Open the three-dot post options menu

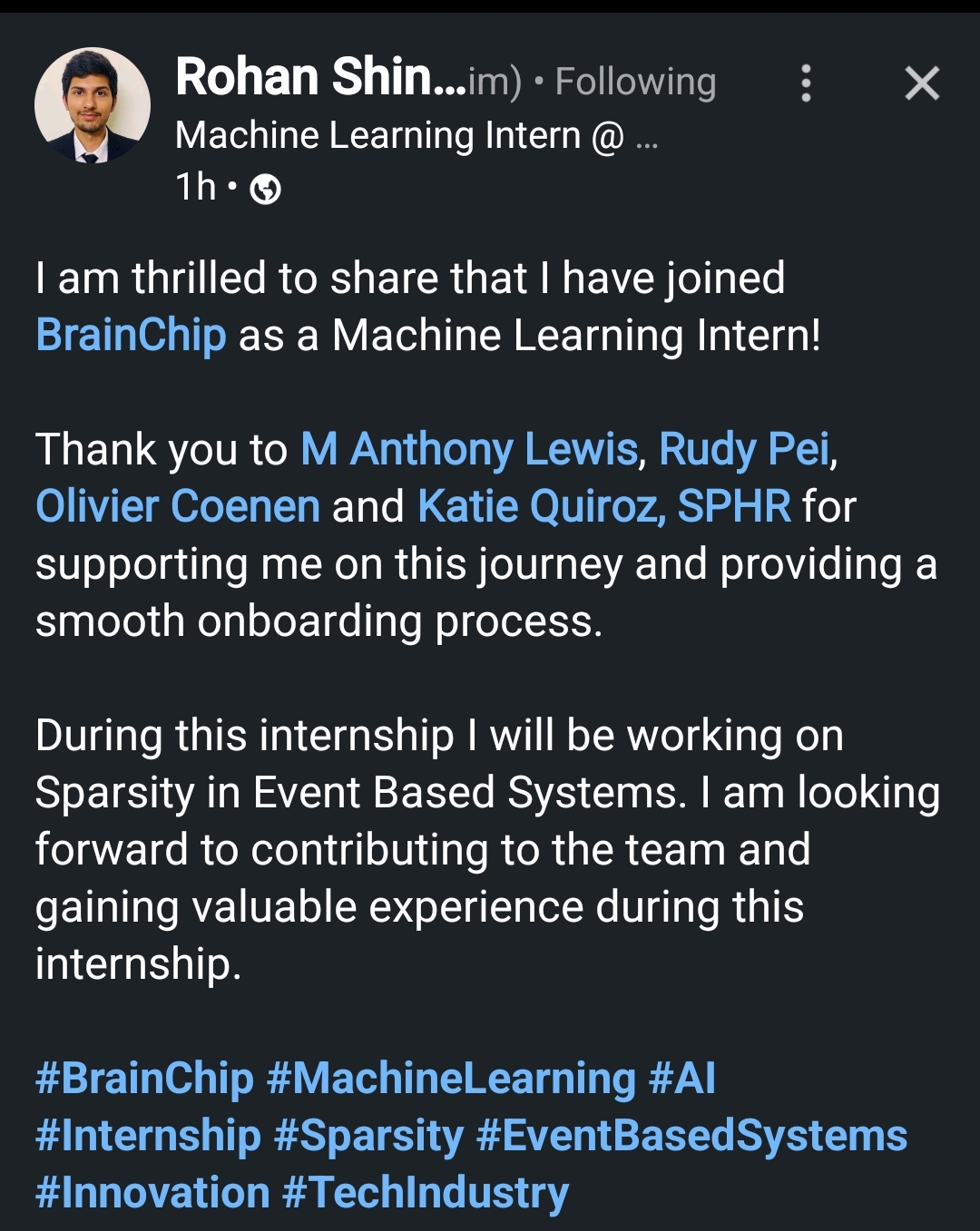click(805, 83)
